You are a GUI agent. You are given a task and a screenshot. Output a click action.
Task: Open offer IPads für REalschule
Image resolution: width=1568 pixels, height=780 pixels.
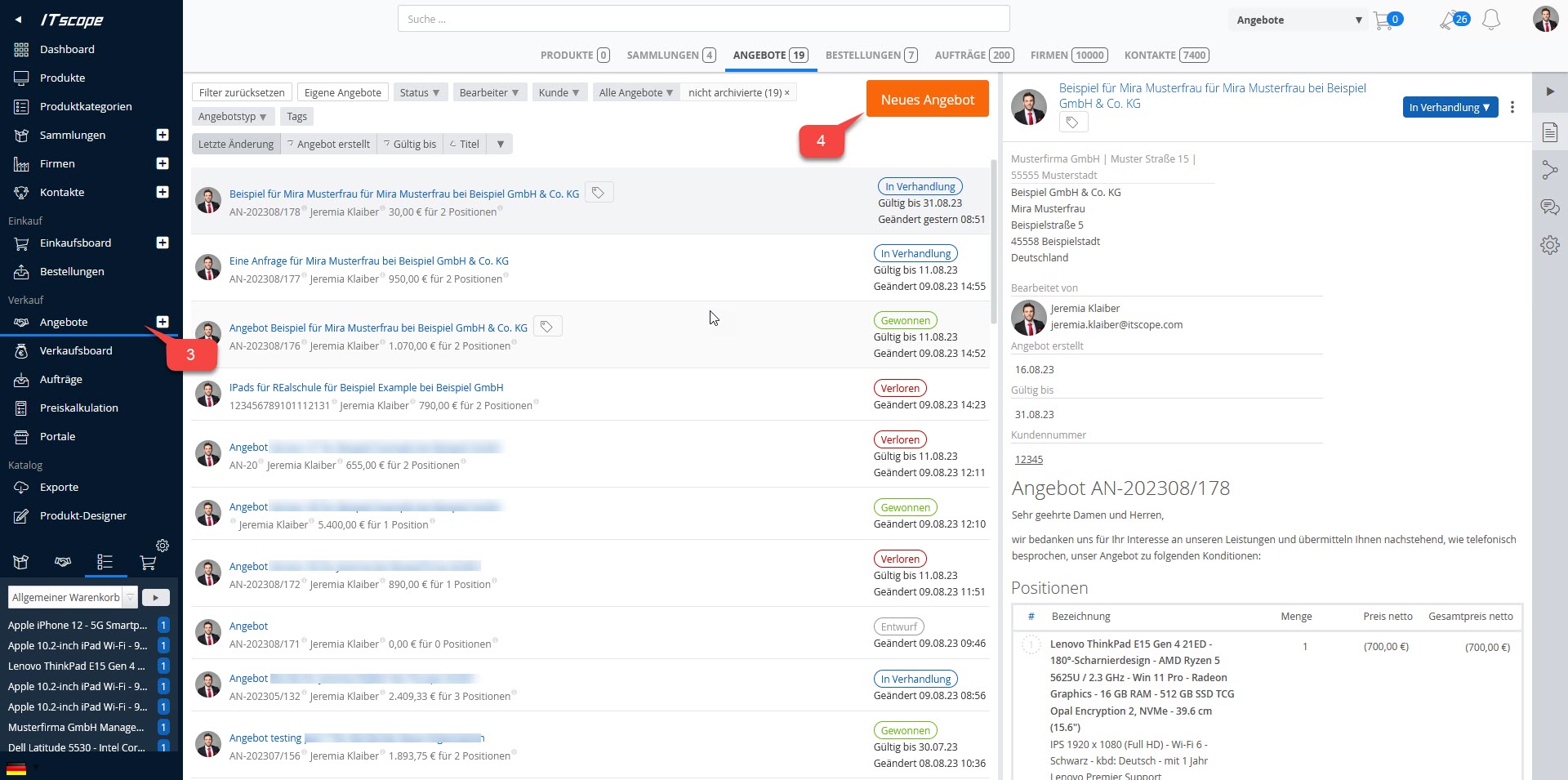tap(366, 388)
